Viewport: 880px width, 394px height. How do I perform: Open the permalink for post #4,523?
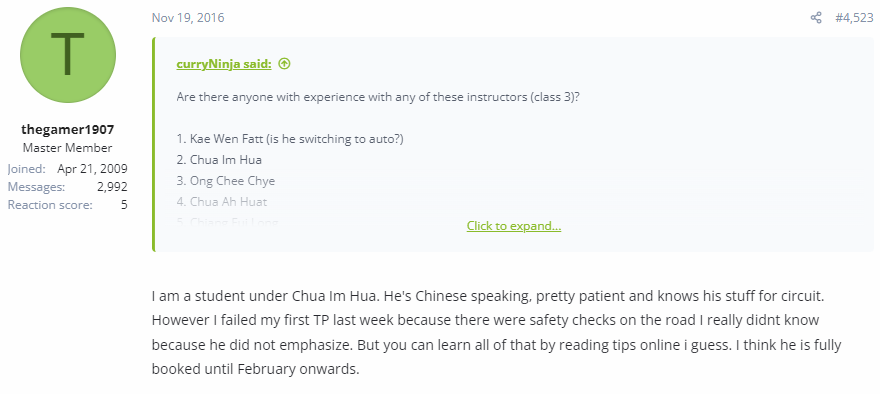point(854,18)
